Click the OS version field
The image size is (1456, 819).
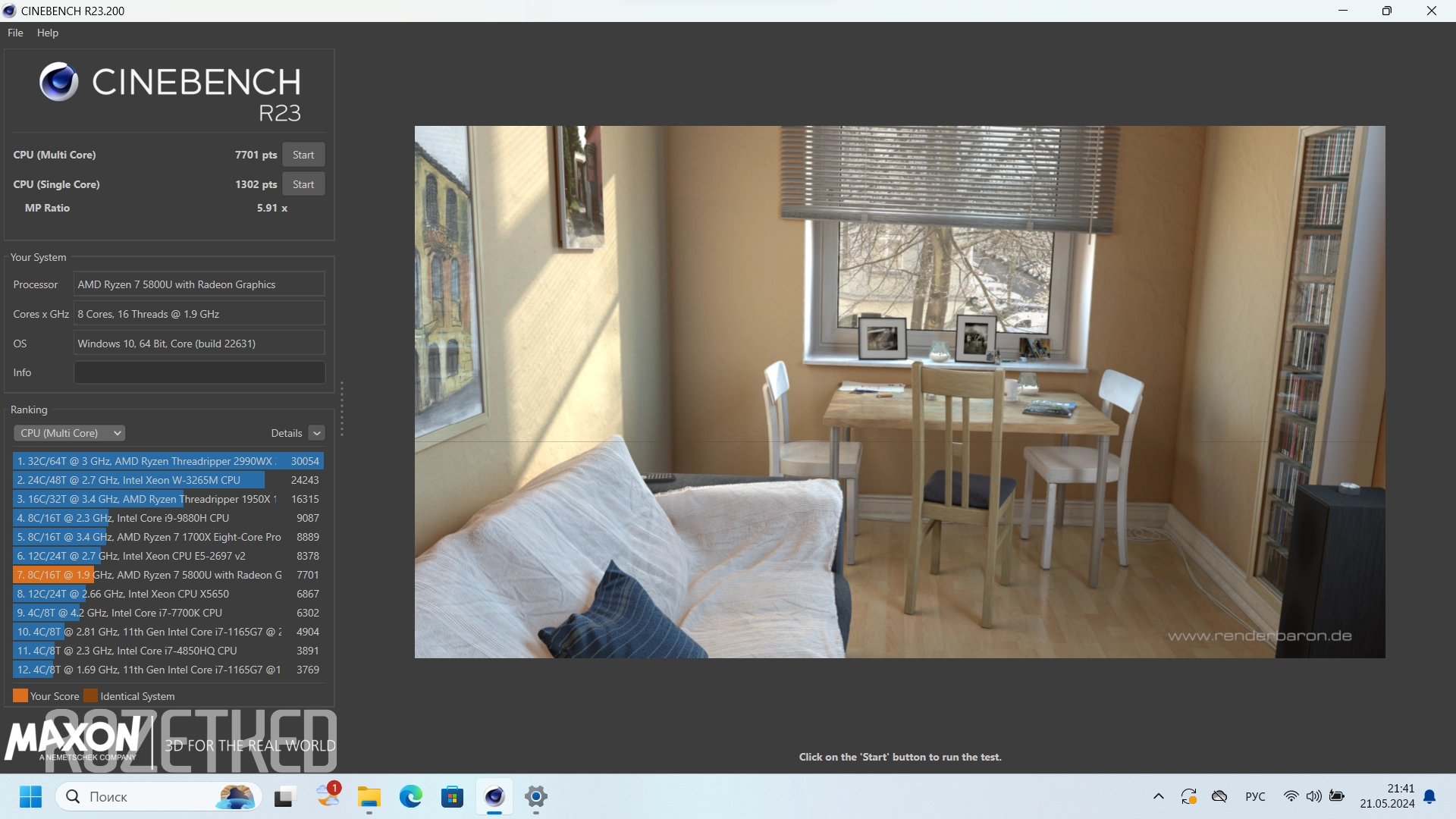click(199, 344)
